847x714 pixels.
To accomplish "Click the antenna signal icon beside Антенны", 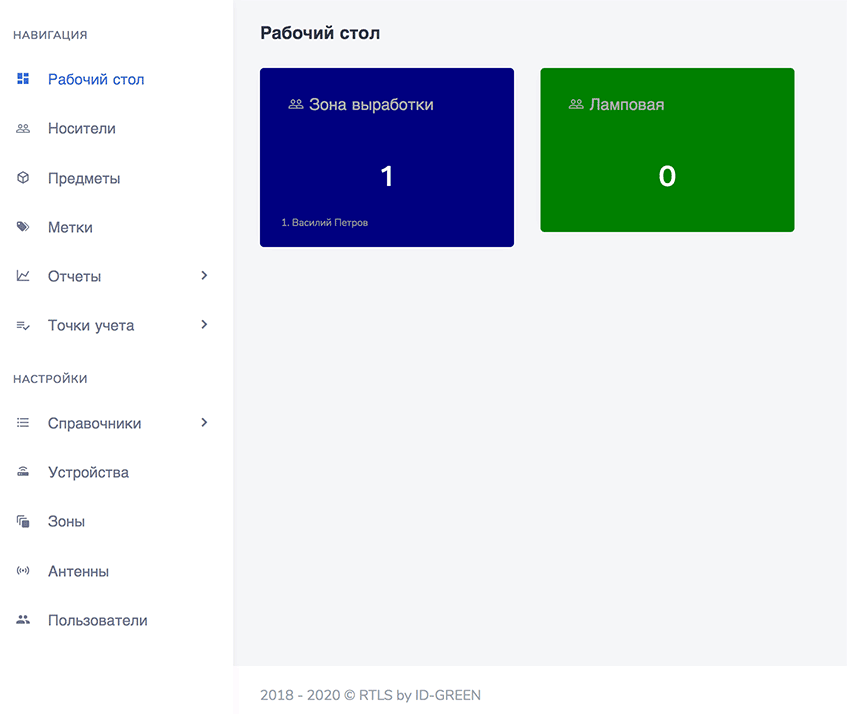I will (x=23, y=571).
